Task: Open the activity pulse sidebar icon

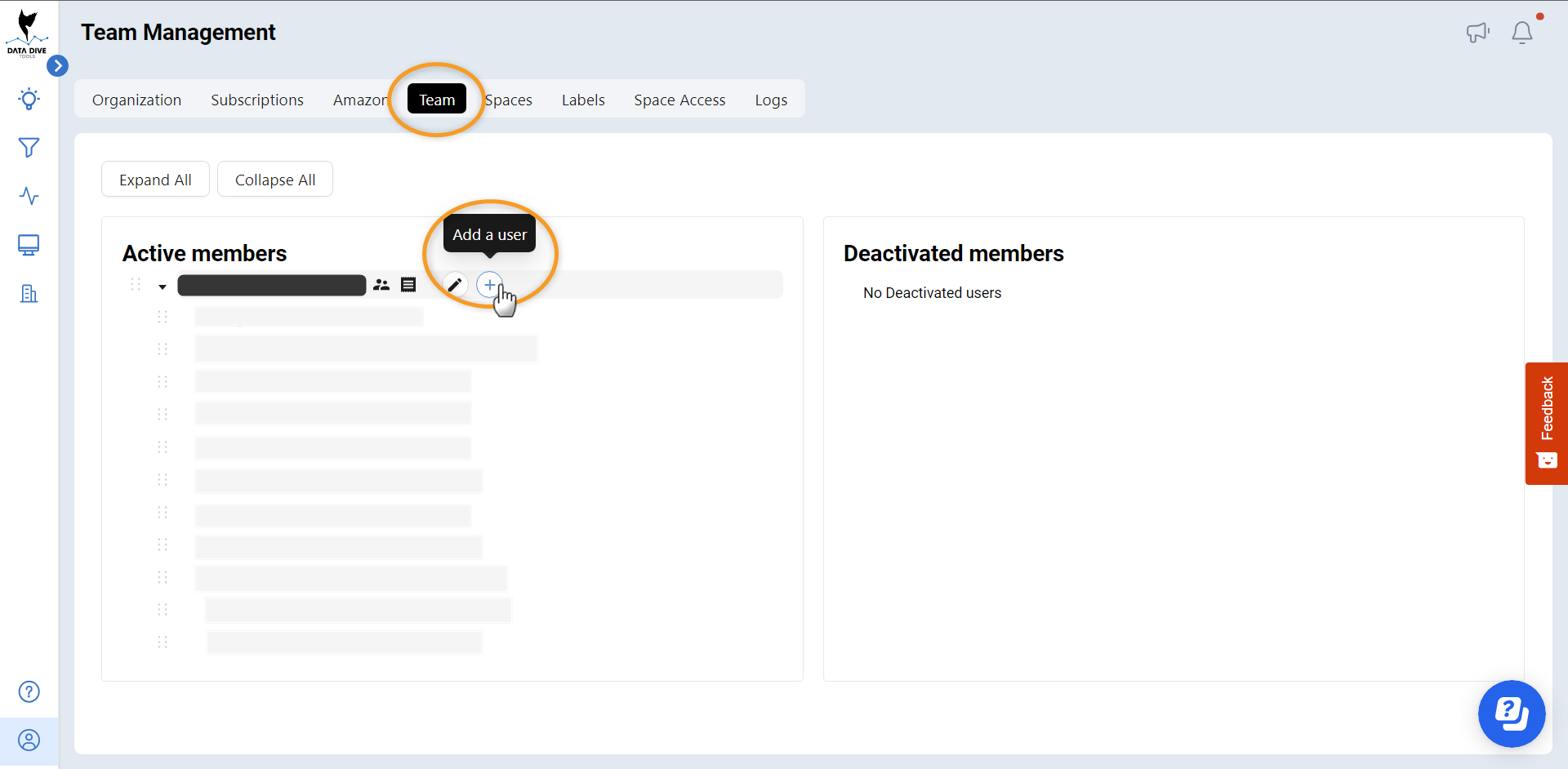Action: 29,196
